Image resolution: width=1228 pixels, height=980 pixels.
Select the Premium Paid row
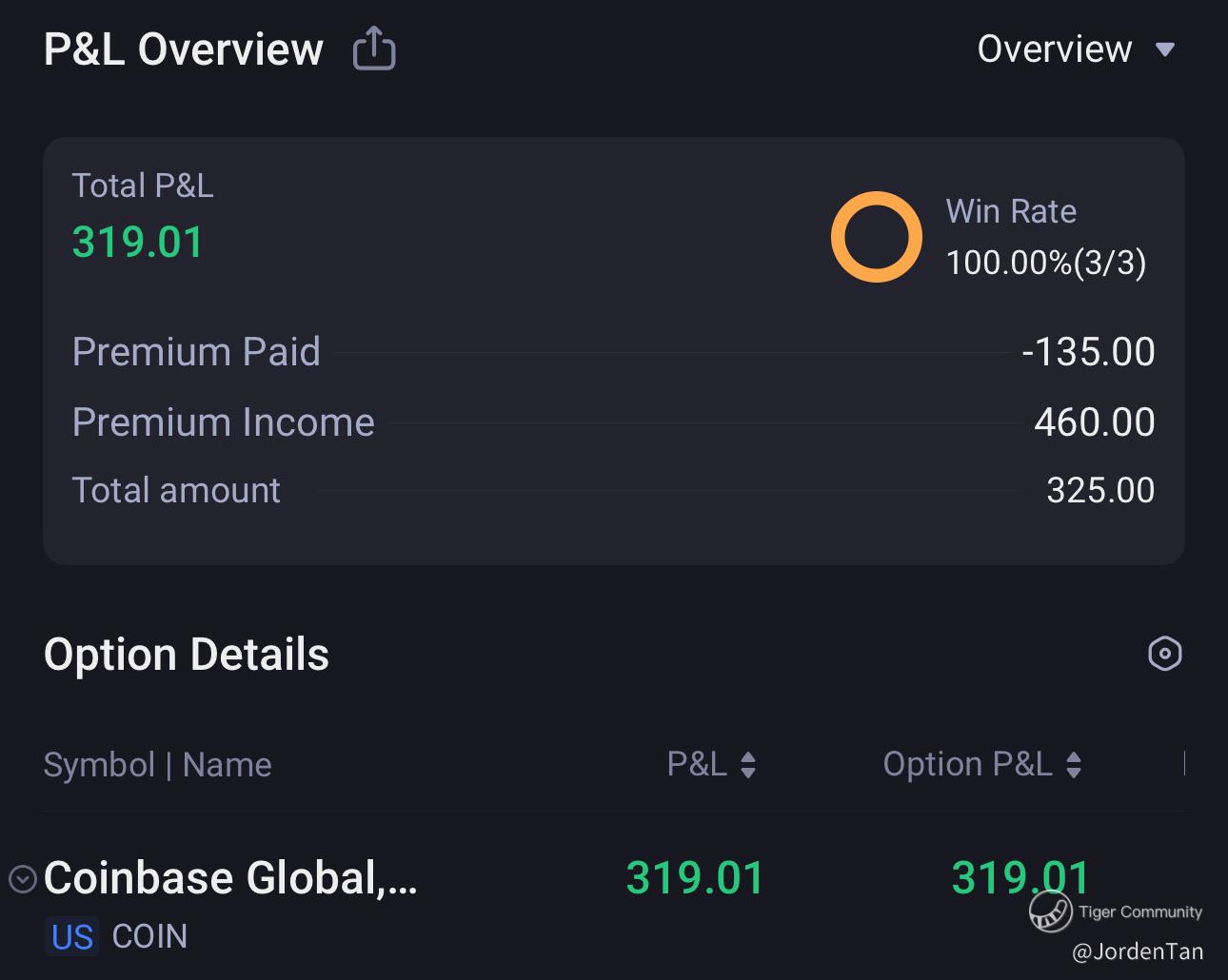click(613, 352)
